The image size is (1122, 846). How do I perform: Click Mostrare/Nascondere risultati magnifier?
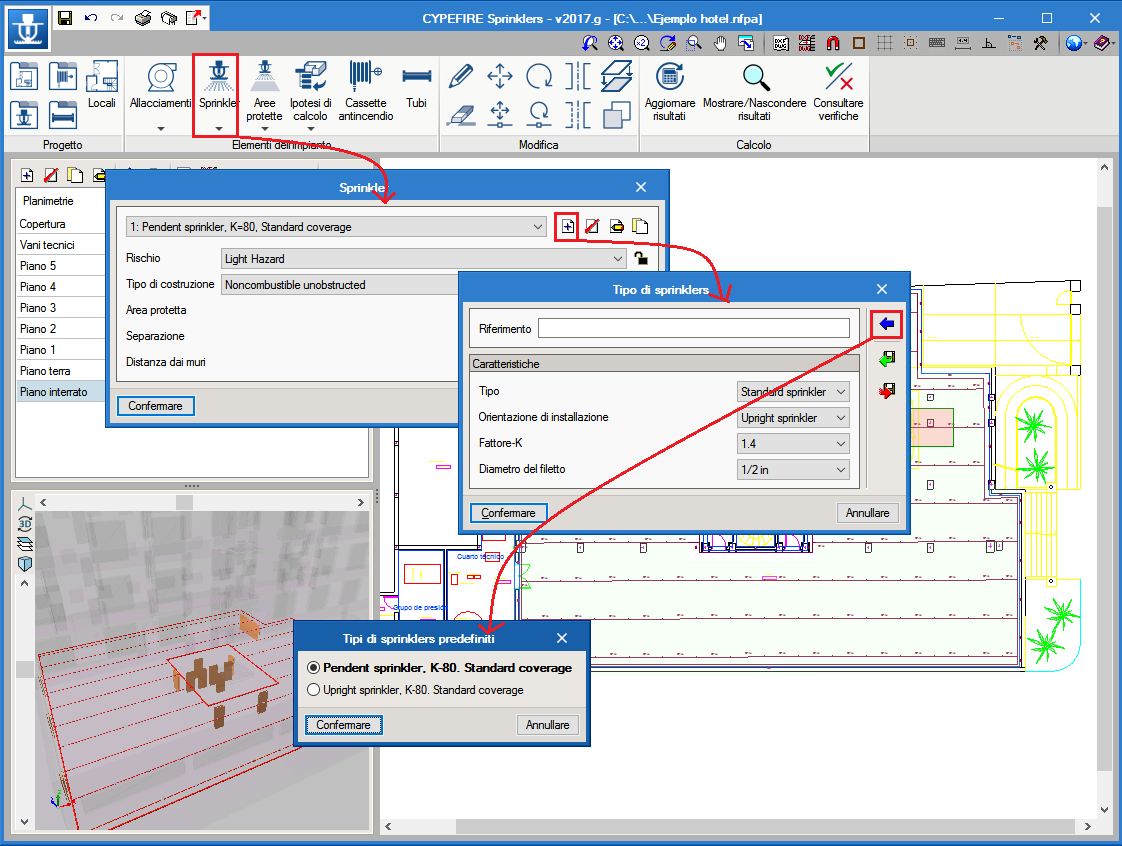754,91
